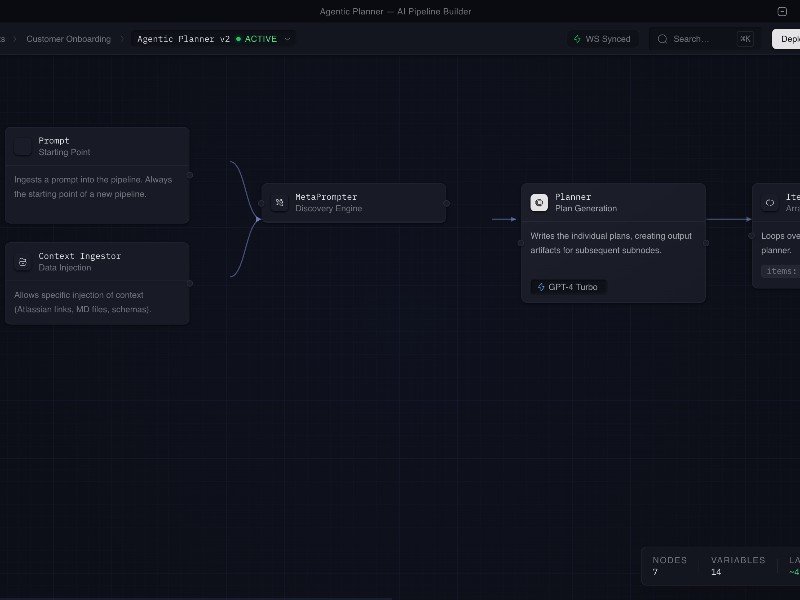Open the Customer Onboarding breadcrumb
The width and height of the screenshot is (800, 600).
pos(69,39)
